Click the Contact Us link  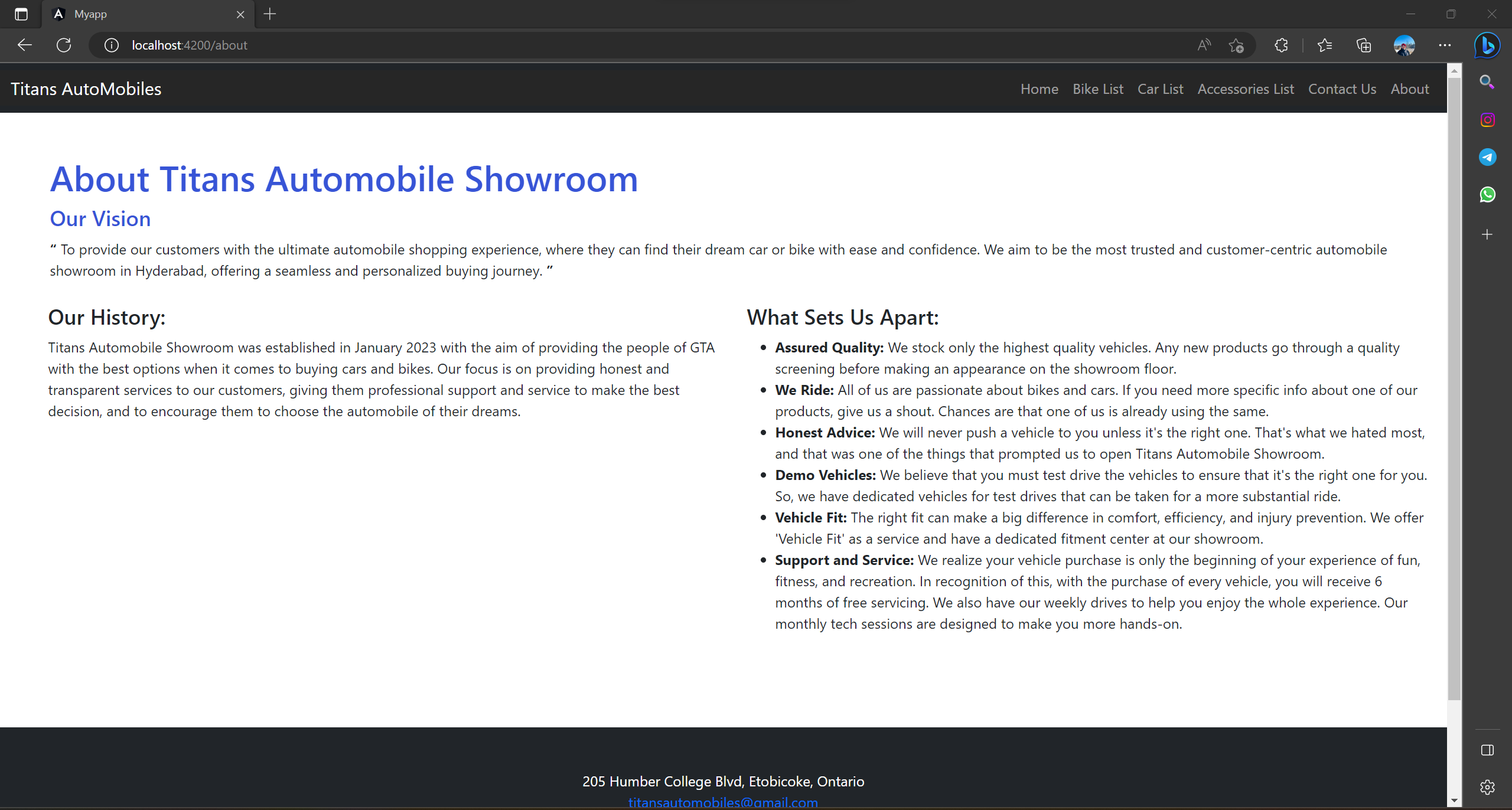[1342, 89]
